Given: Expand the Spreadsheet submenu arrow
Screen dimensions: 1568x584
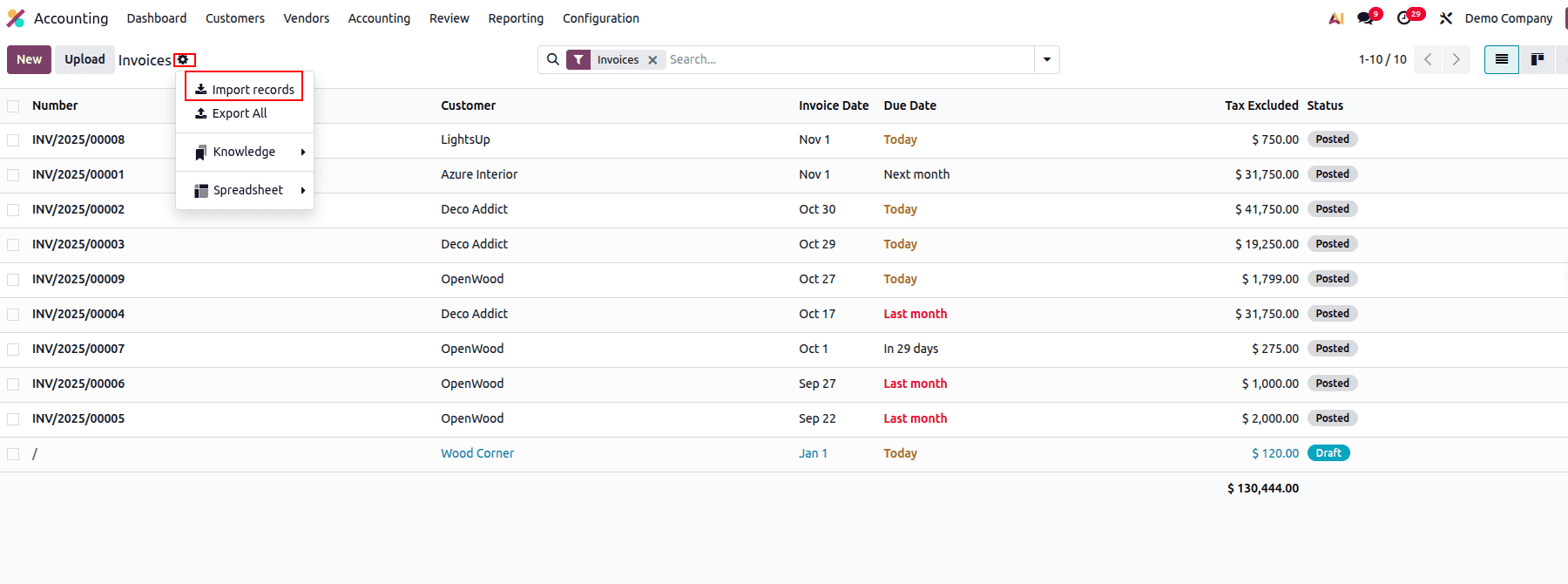Looking at the screenshot, I should point(303,190).
